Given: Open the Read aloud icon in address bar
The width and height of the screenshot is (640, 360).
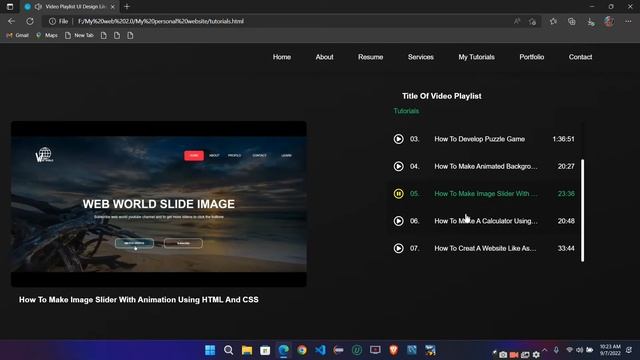Looking at the screenshot, I should pos(517,21).
